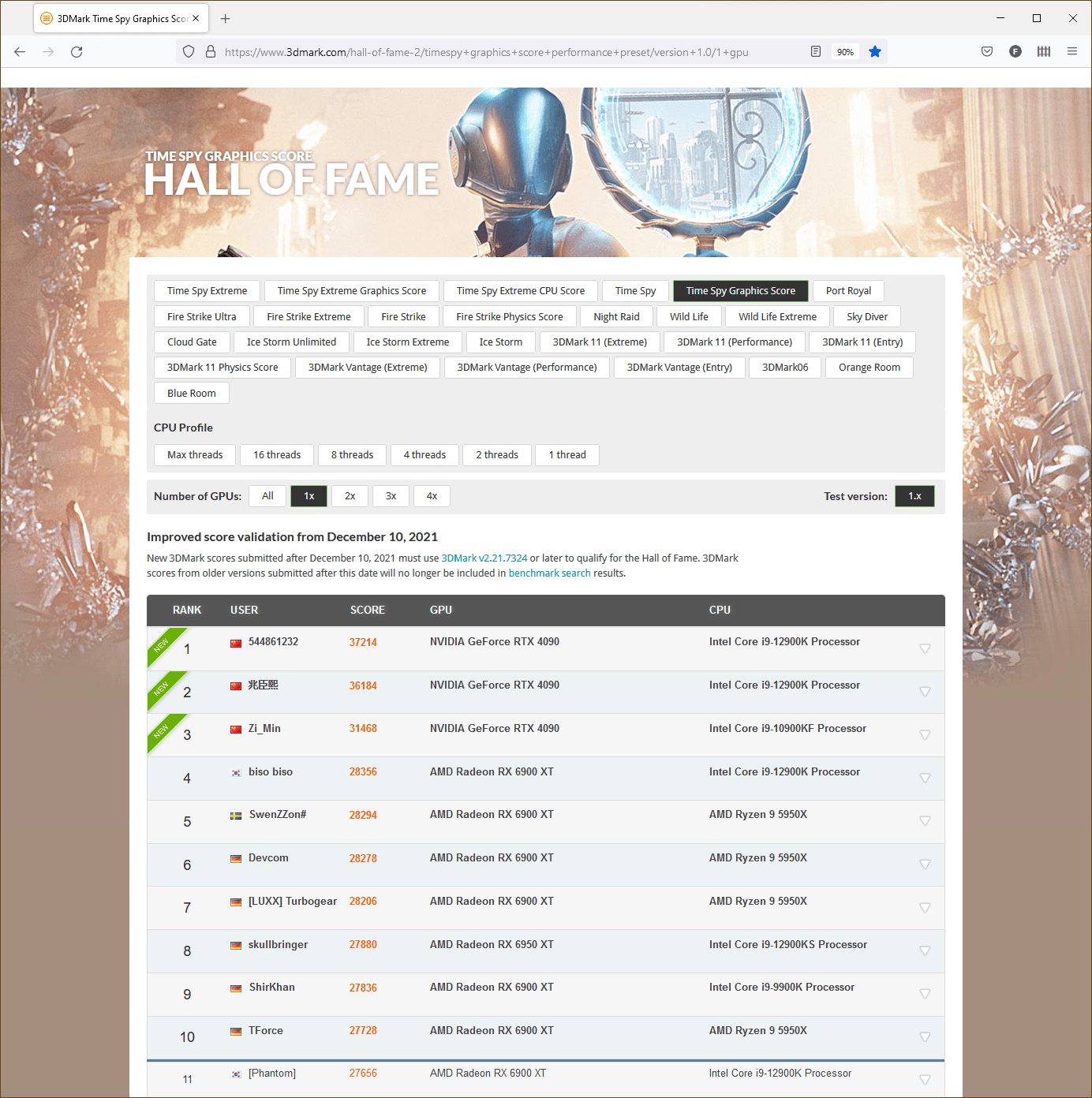
Task: Reload the current page
Action: click(x=77, y=52)
